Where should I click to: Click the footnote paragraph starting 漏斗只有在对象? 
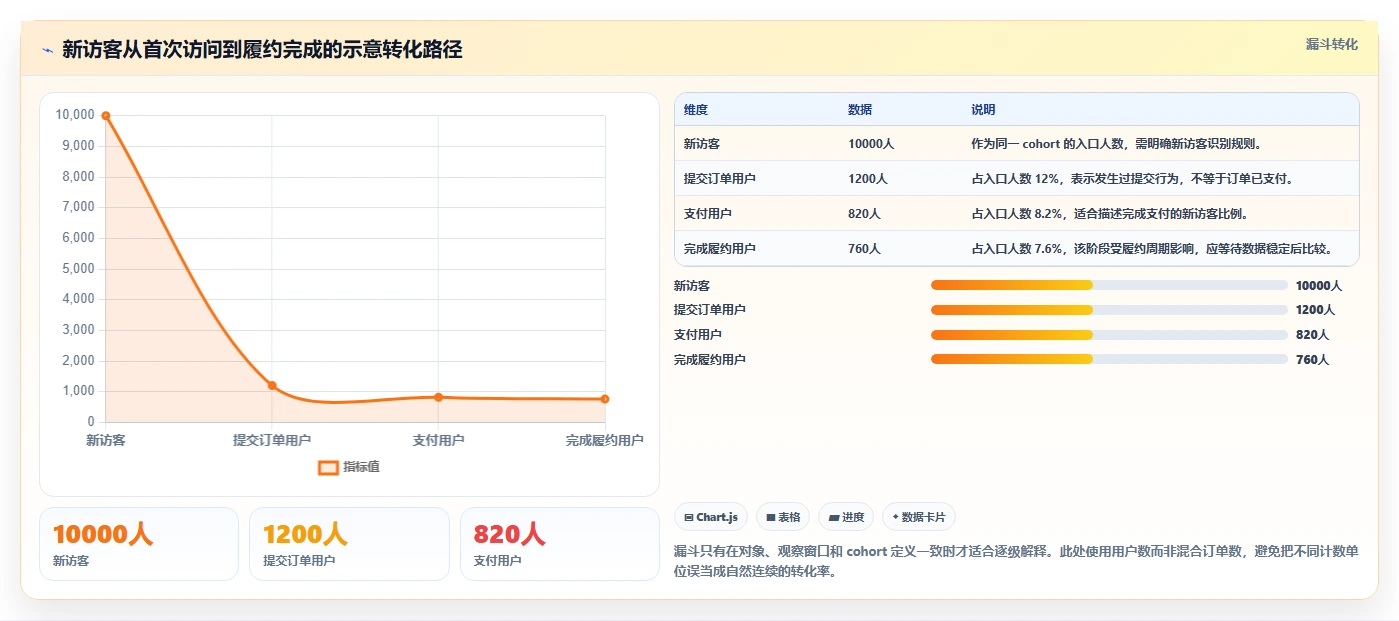tap(1017, 562)
